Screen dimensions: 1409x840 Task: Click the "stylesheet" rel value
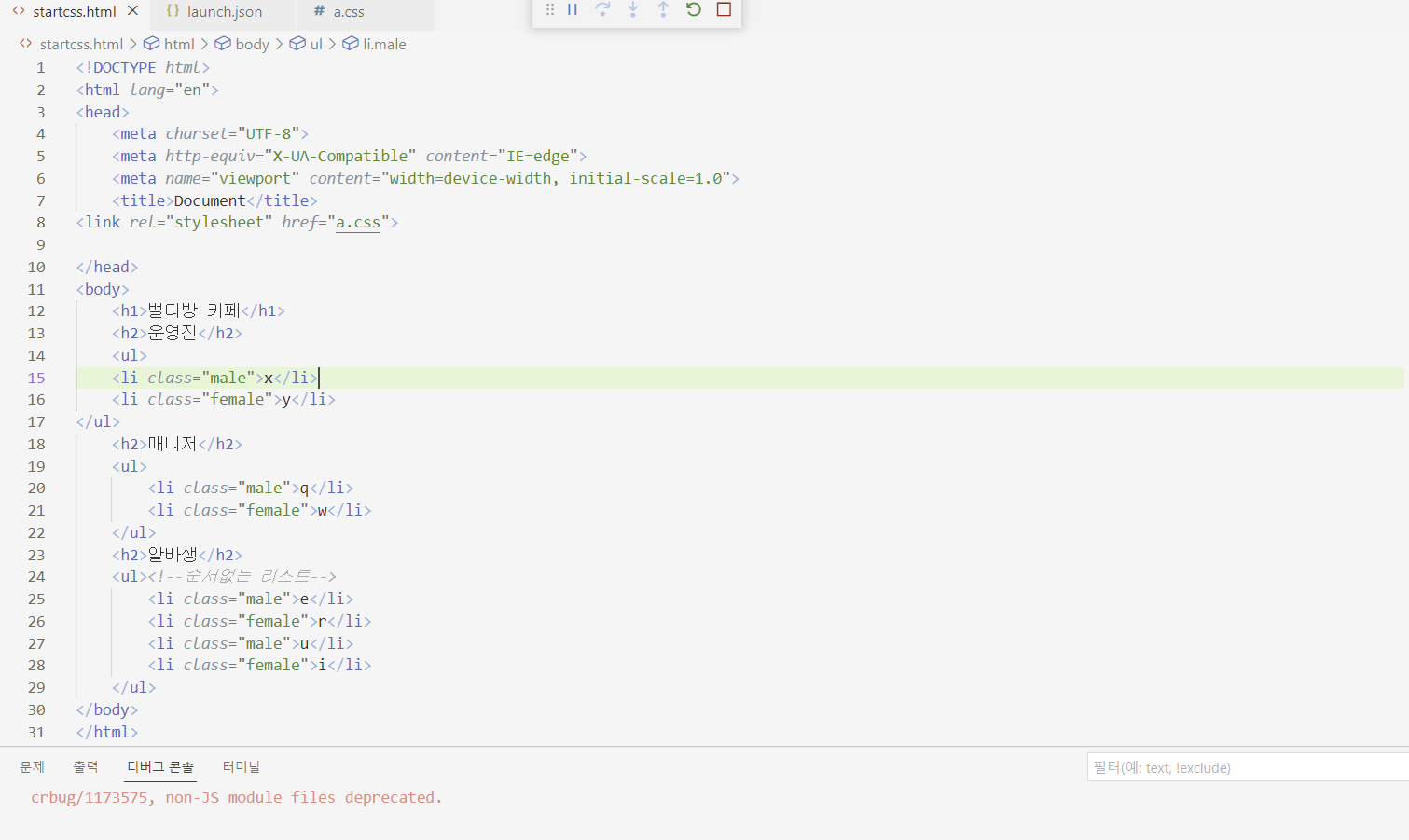click(219, 223)
